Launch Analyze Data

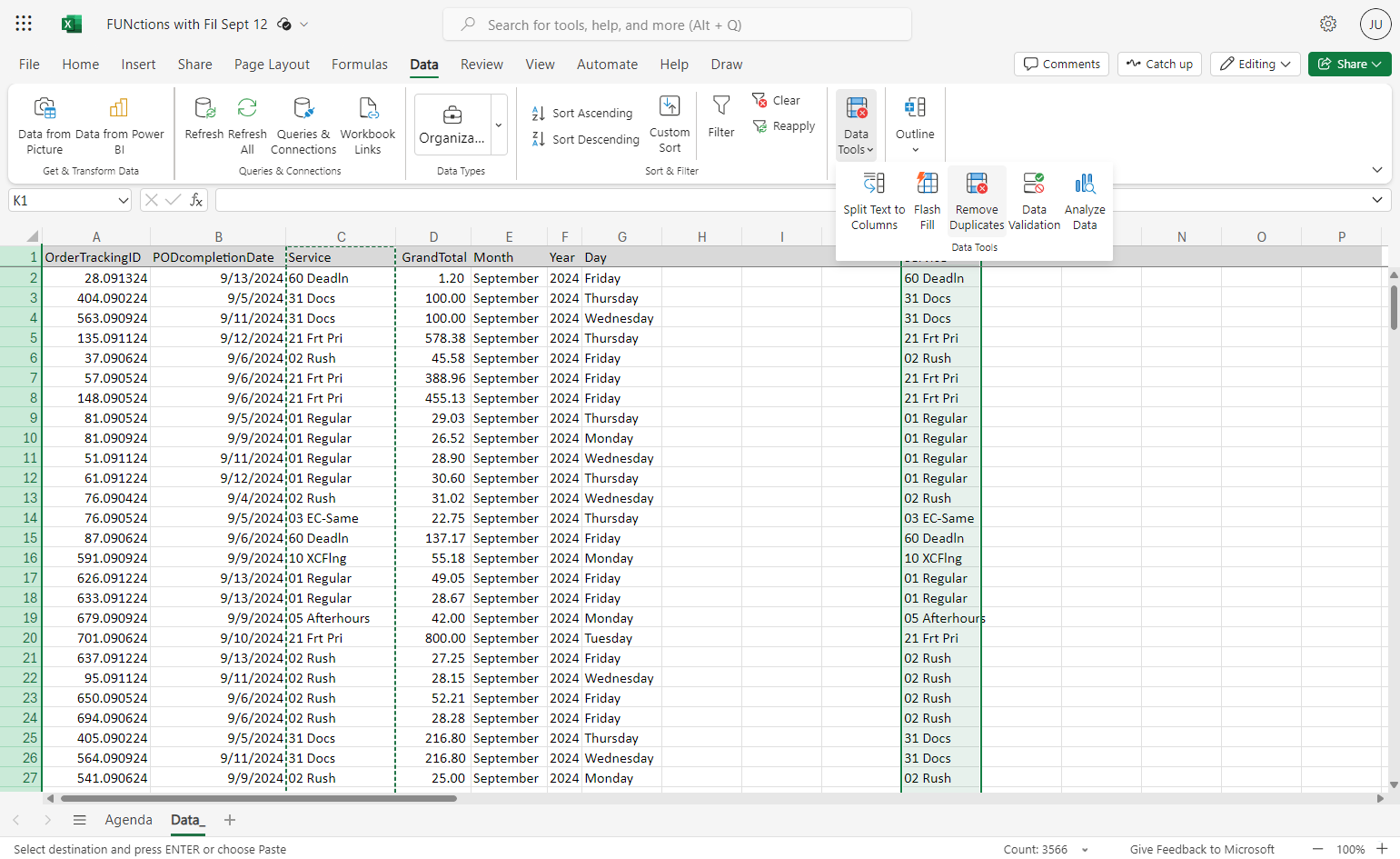coord(1085,201)
